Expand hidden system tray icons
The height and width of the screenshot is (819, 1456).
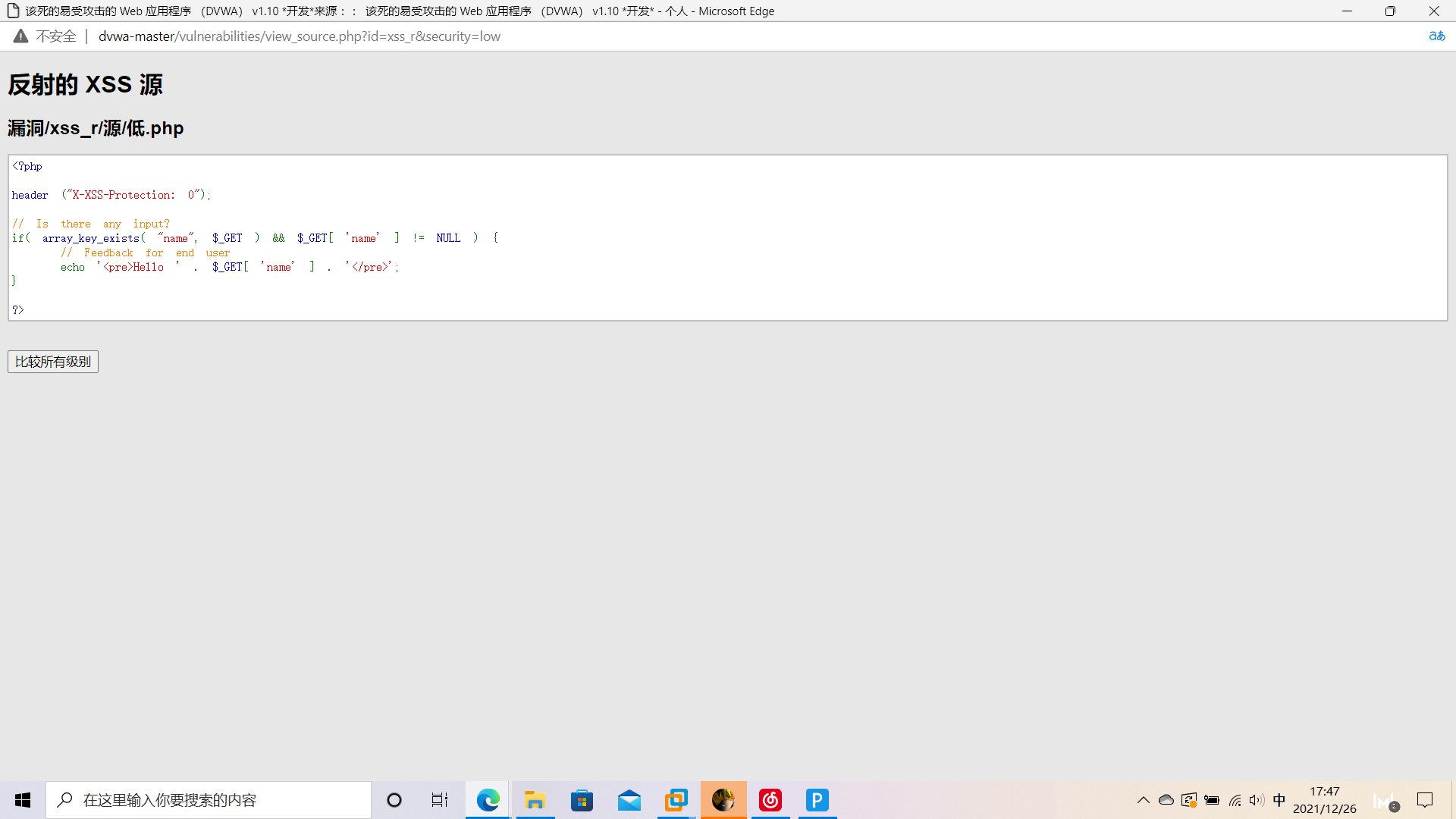point(1144,800)
